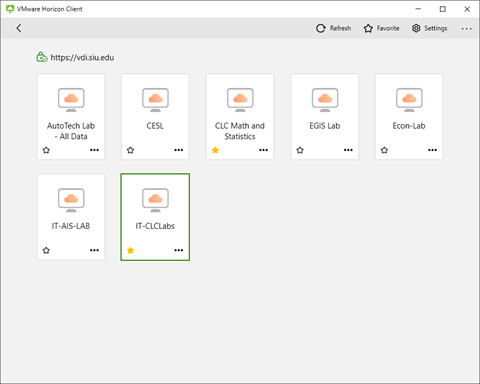480x384 pixels.
Task: Open the EGIS Lab desktop icon
Action: click(325, 99)
